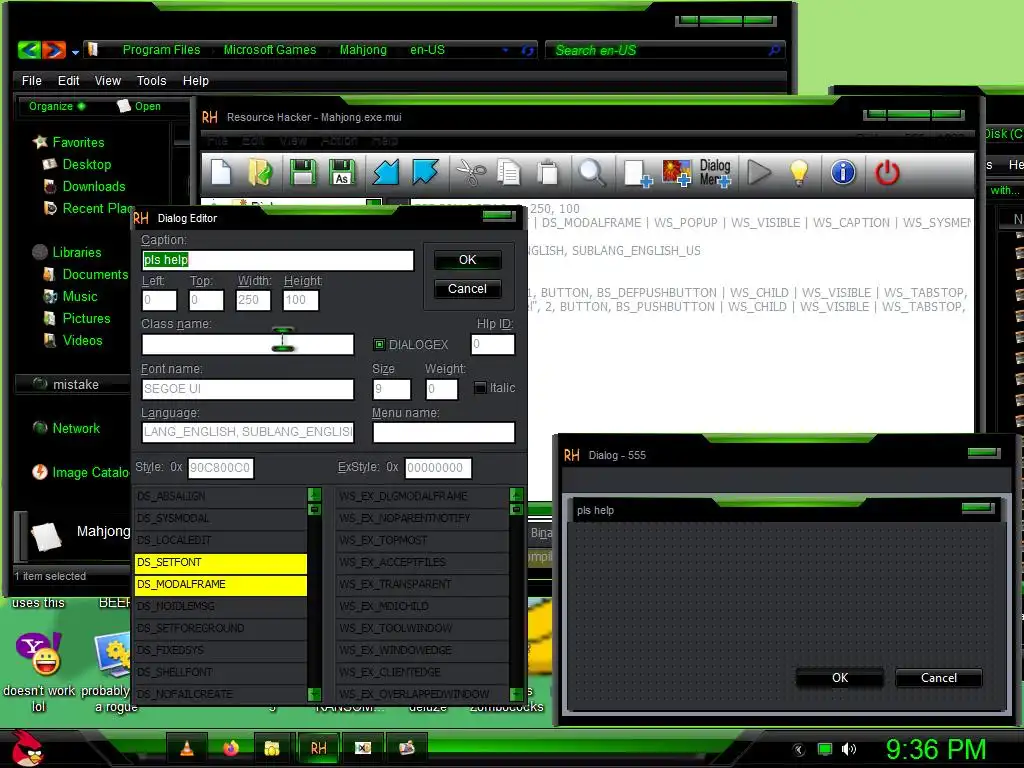Viewport: 1024px width, 768px height.
Task: Click the volume speaker tray icon
Action: [x=848, y=749]
